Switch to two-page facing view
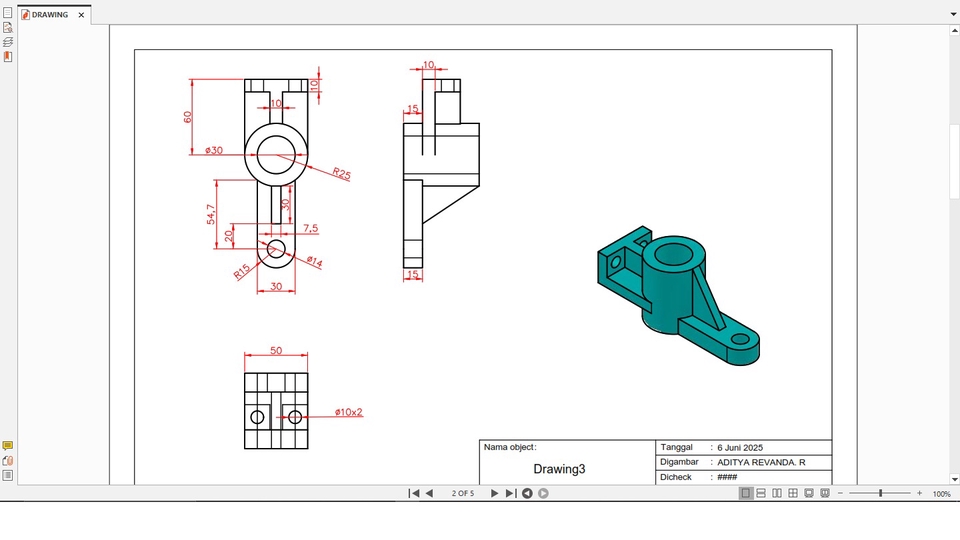This screenshot has height=540, width=960. (777, 493)
